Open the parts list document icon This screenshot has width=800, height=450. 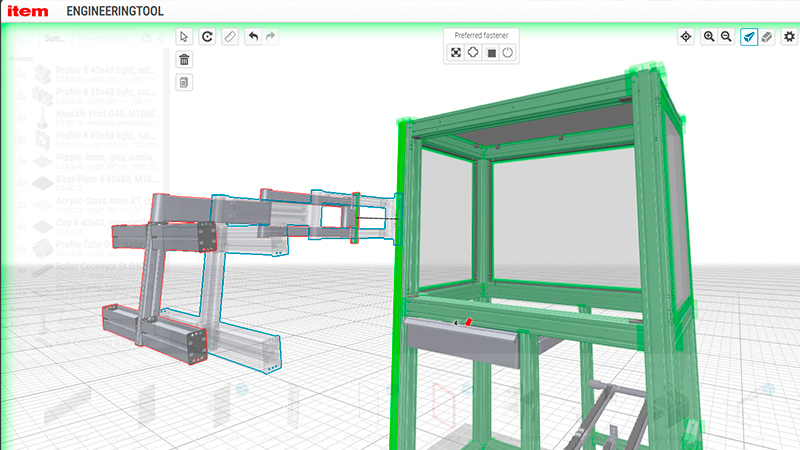click(184, 81)
